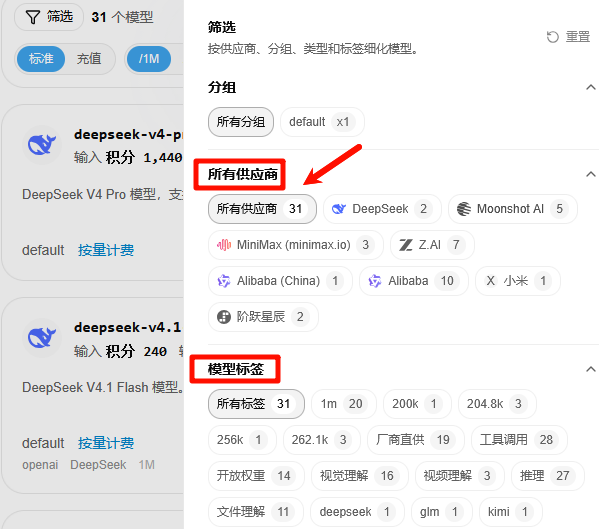Collapse the 所有供应商 section chevron
The height and width of the screenshot is (529, 600).
point(591,175)
